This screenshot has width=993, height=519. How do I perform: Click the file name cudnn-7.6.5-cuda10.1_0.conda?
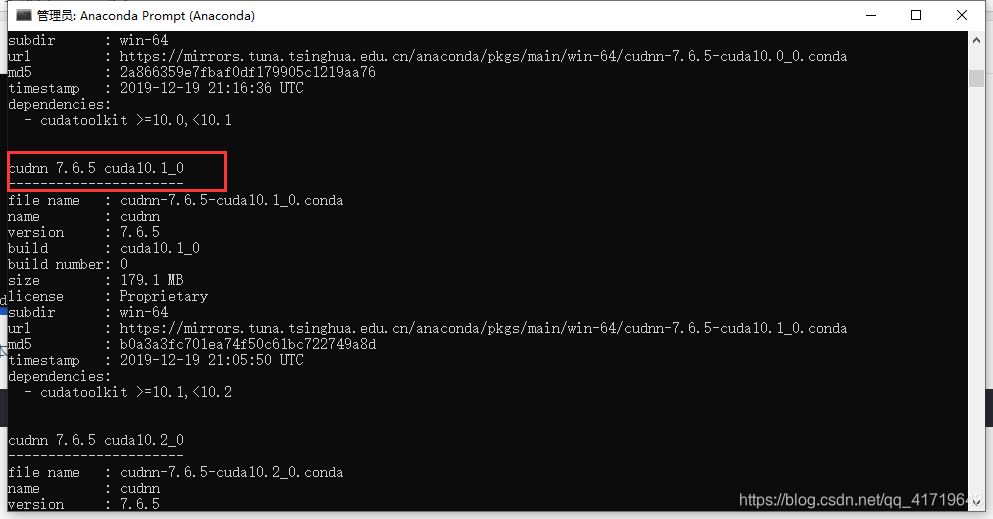pos(231,201)
